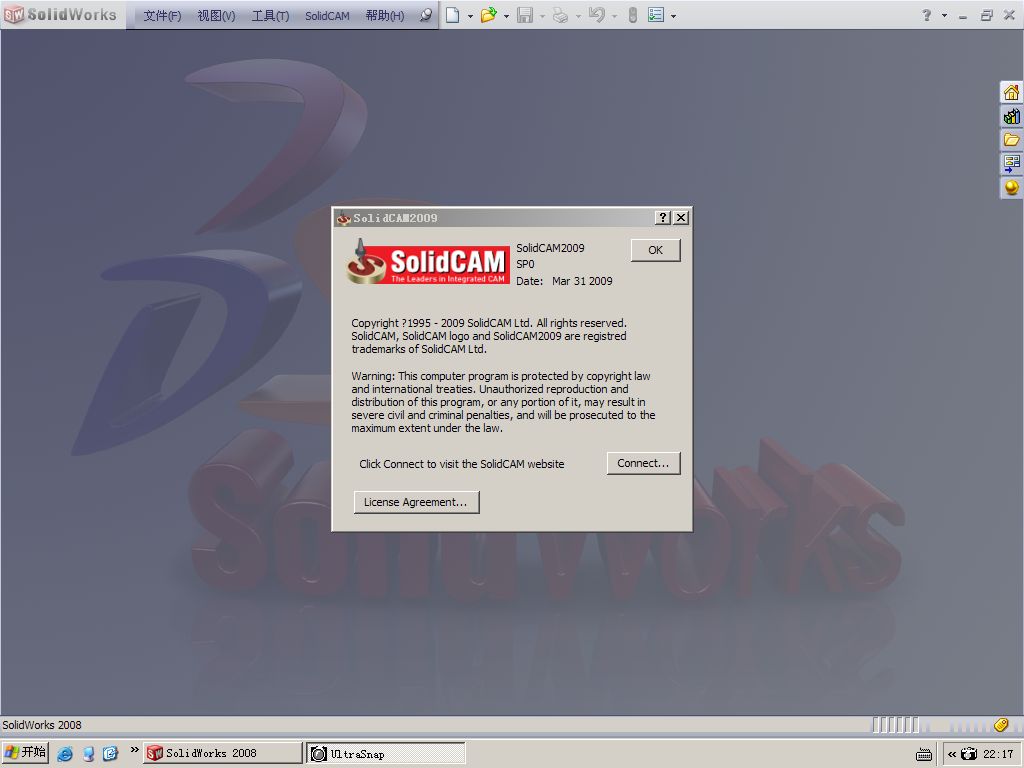This screenshot has height=768, width=1024.
Task: Click the 'Warning:' copyright law paragraph
Action: coord(503,402)
